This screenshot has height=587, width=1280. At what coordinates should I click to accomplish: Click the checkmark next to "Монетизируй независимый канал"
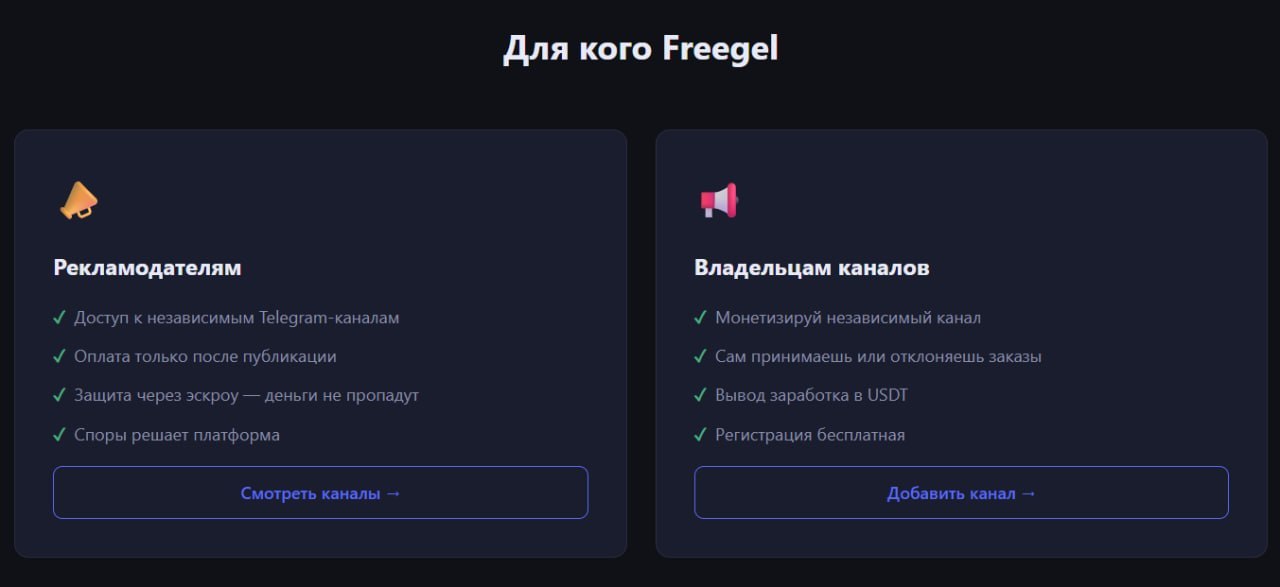coord(700,318)
